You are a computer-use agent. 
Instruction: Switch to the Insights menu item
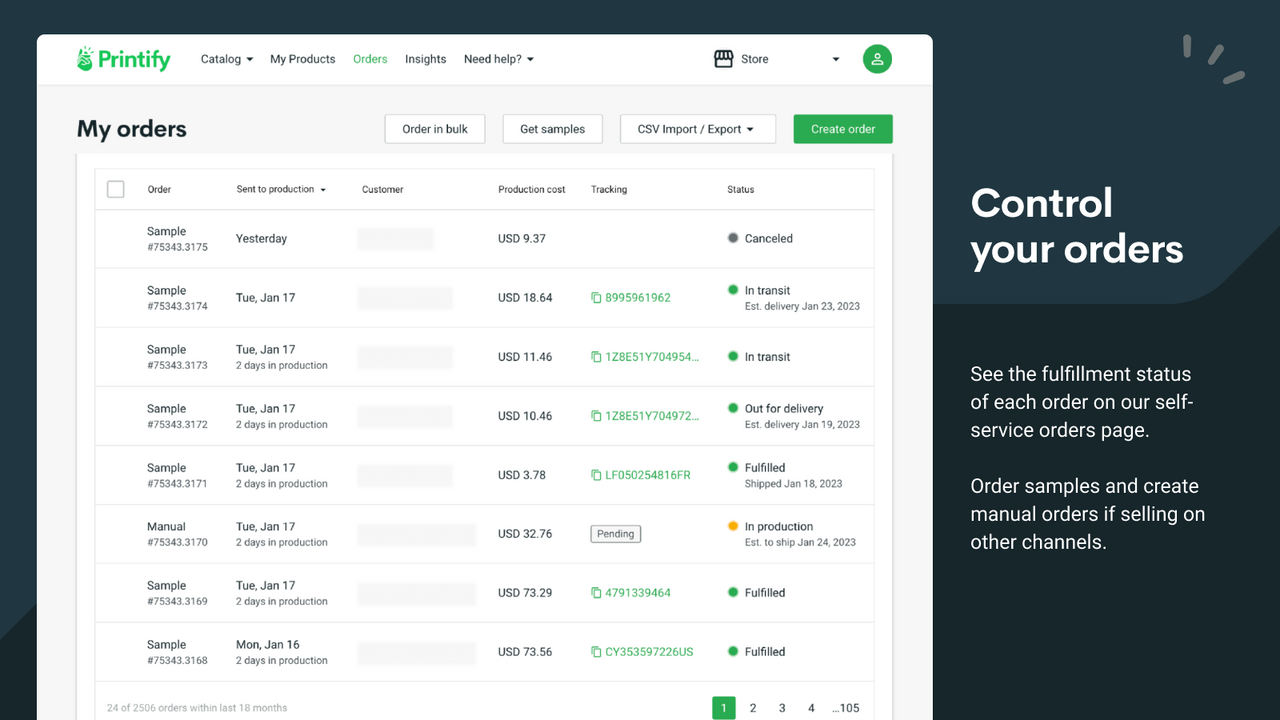[425, 59]
